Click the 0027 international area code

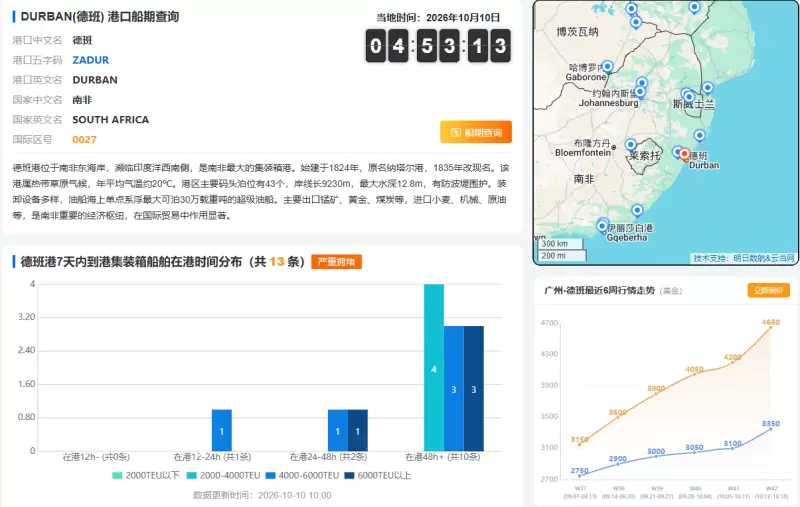(84, 140)
